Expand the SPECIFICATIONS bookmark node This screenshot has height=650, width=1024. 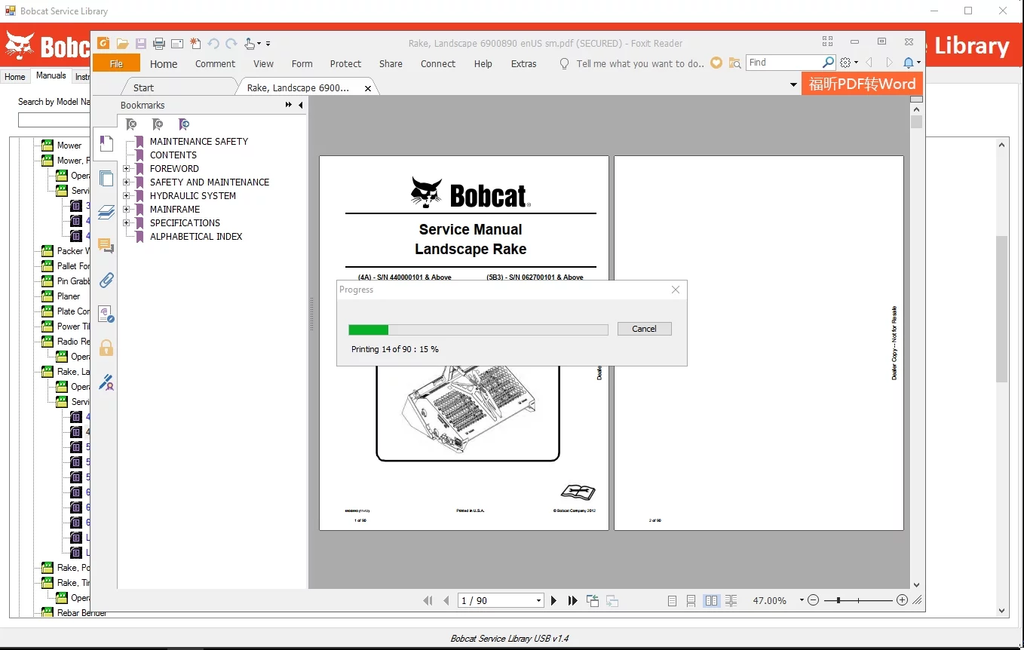tap(127, 223)
